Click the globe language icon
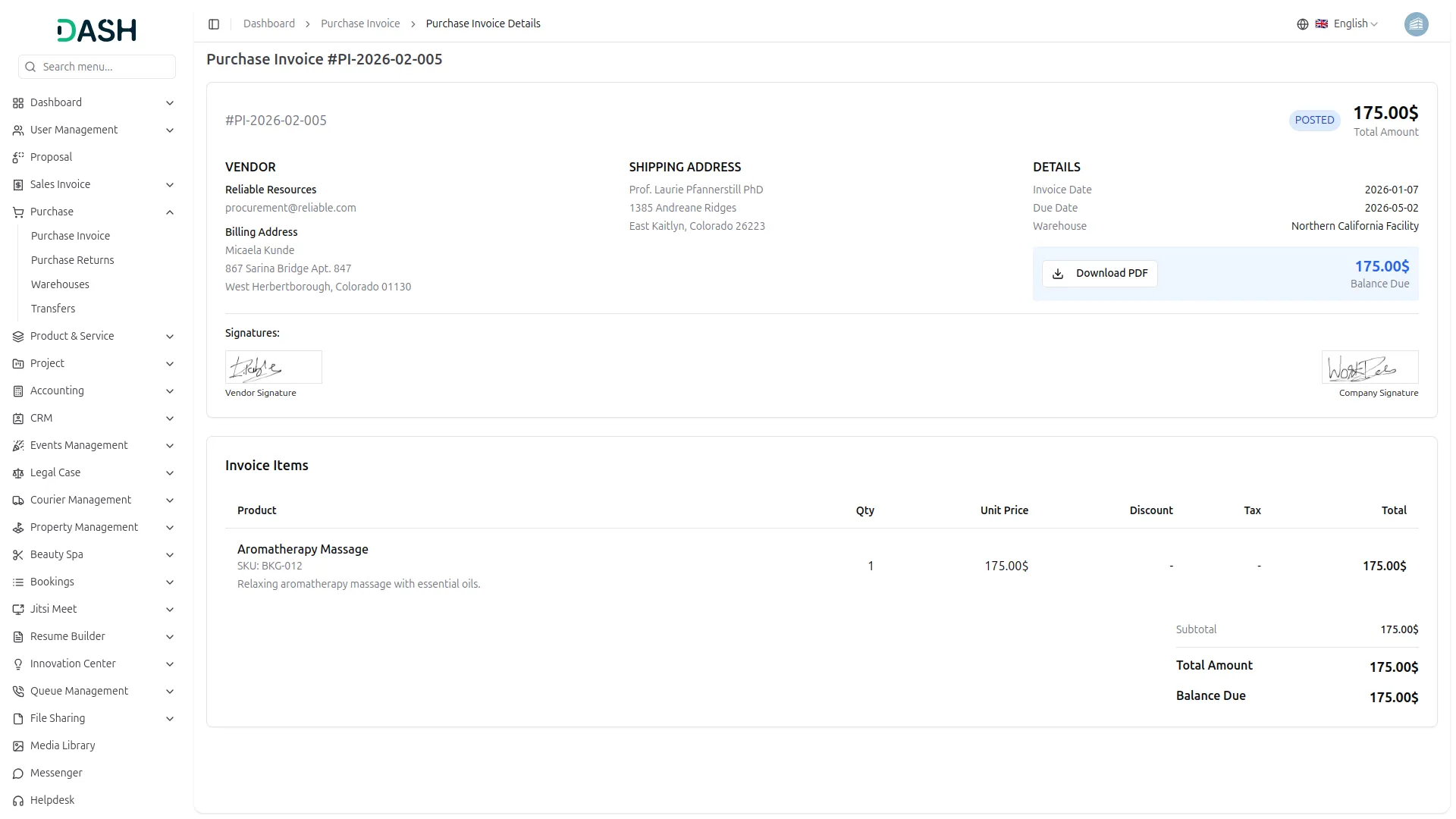1456x819 pixels. pos(1302,24)
